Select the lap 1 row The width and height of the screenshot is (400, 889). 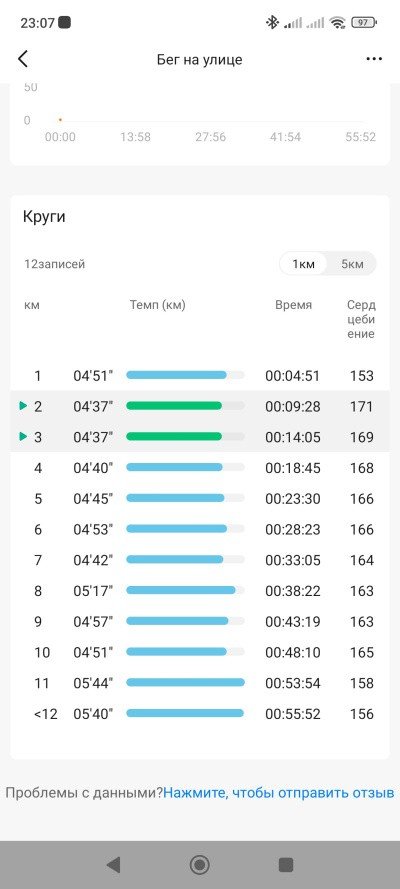coord(200,375)
